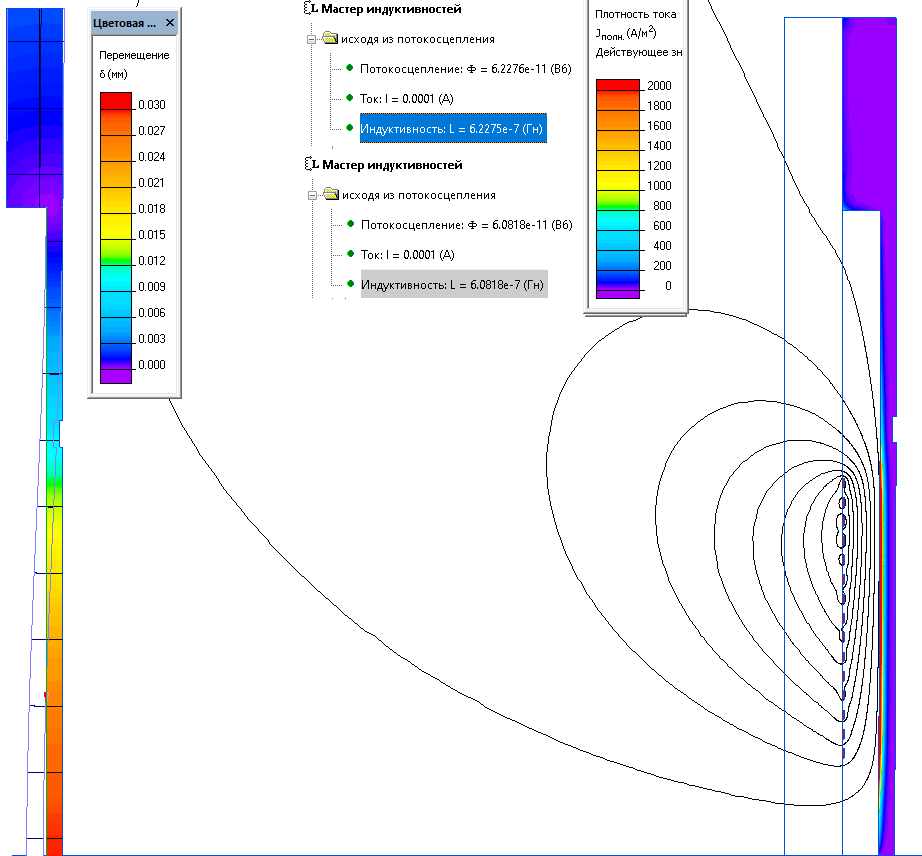Click the 'Цветовая ...' panel title bar
The width and height of the screenshot is (922, 856).
tap(134, 23)
